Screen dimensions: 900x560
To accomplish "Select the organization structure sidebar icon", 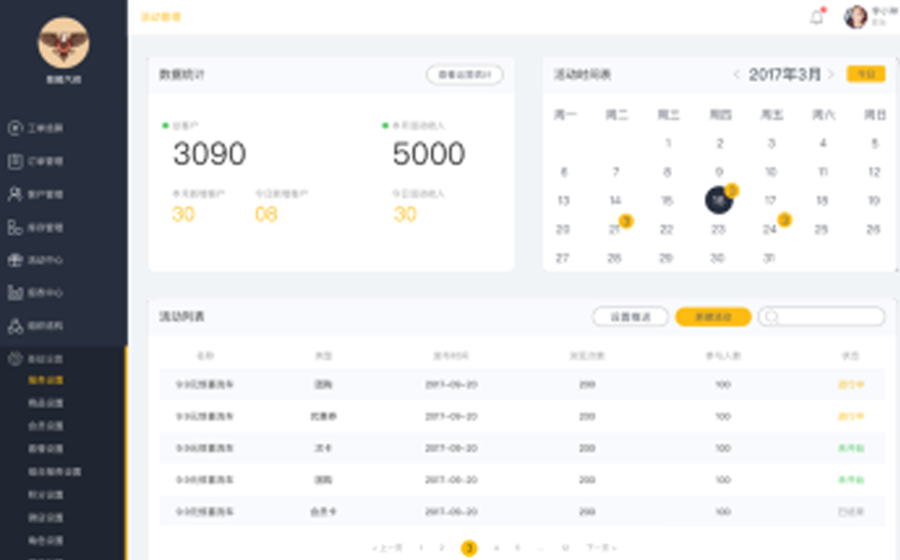I will [x=15, y=326].
